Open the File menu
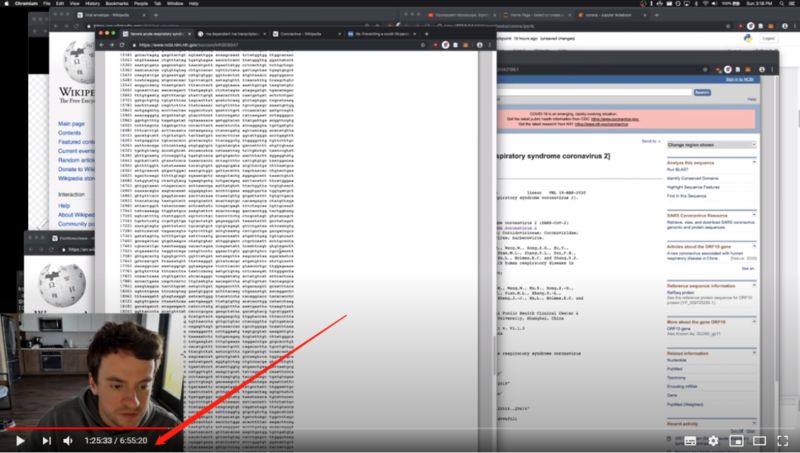800x453 pixels. tap(46, 4)
